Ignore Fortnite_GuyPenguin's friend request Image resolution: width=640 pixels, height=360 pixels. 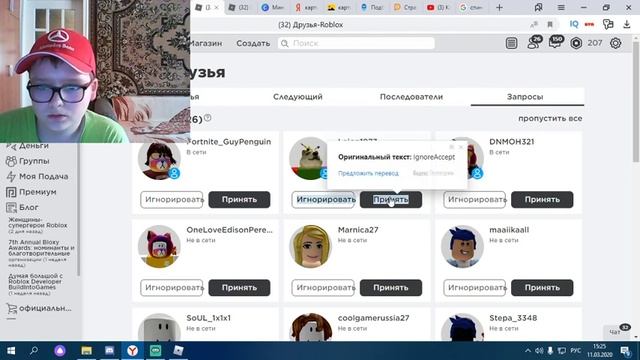coord(171,200)
